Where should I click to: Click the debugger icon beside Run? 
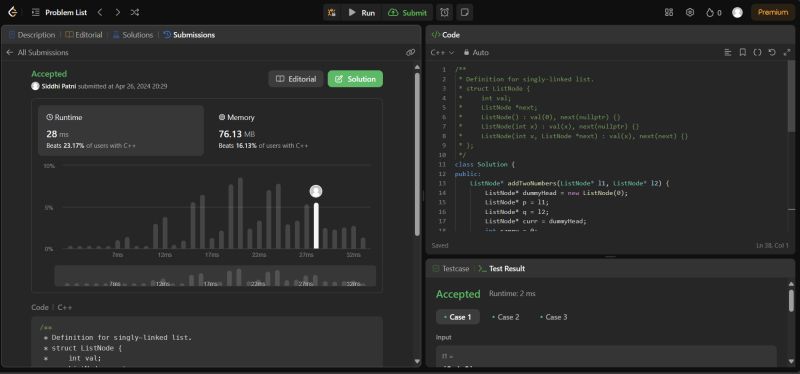[332, 13]
